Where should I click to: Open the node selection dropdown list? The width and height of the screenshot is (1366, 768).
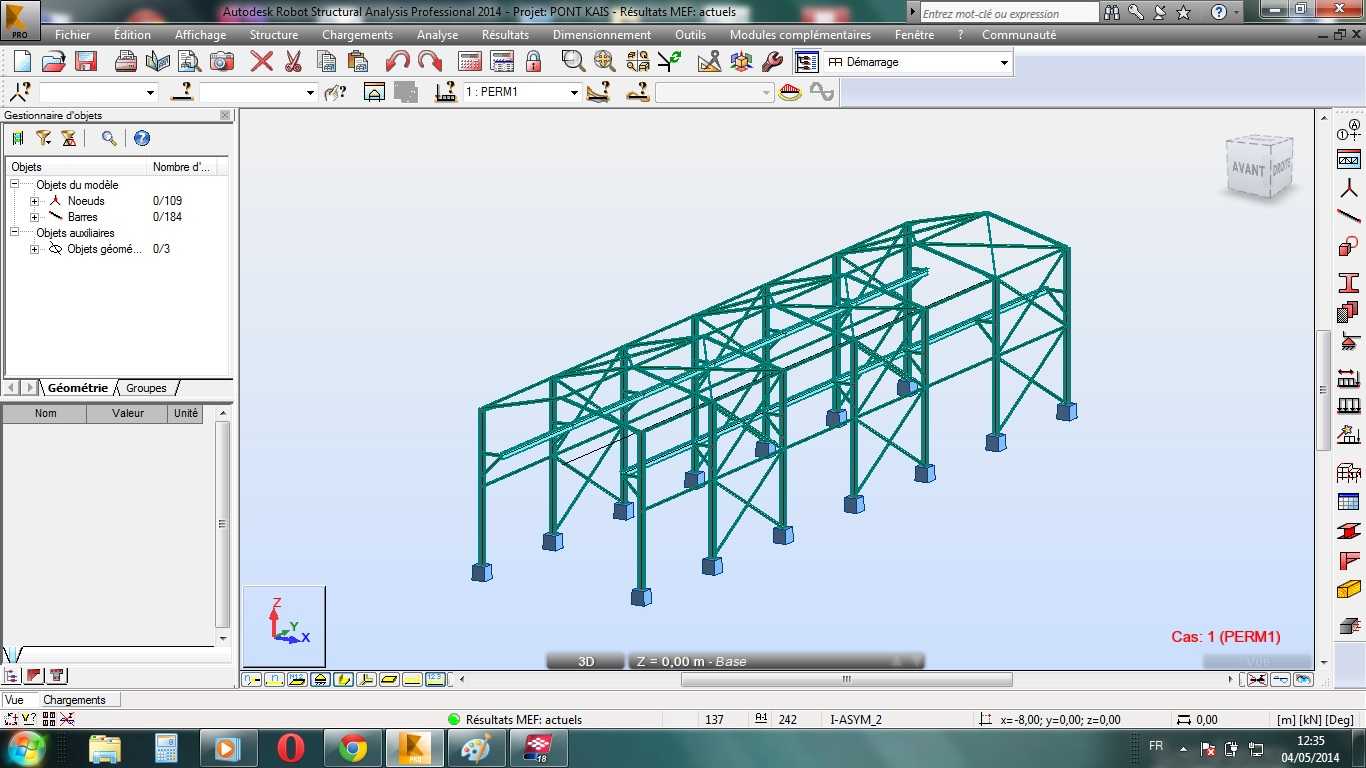click(151, 92)
